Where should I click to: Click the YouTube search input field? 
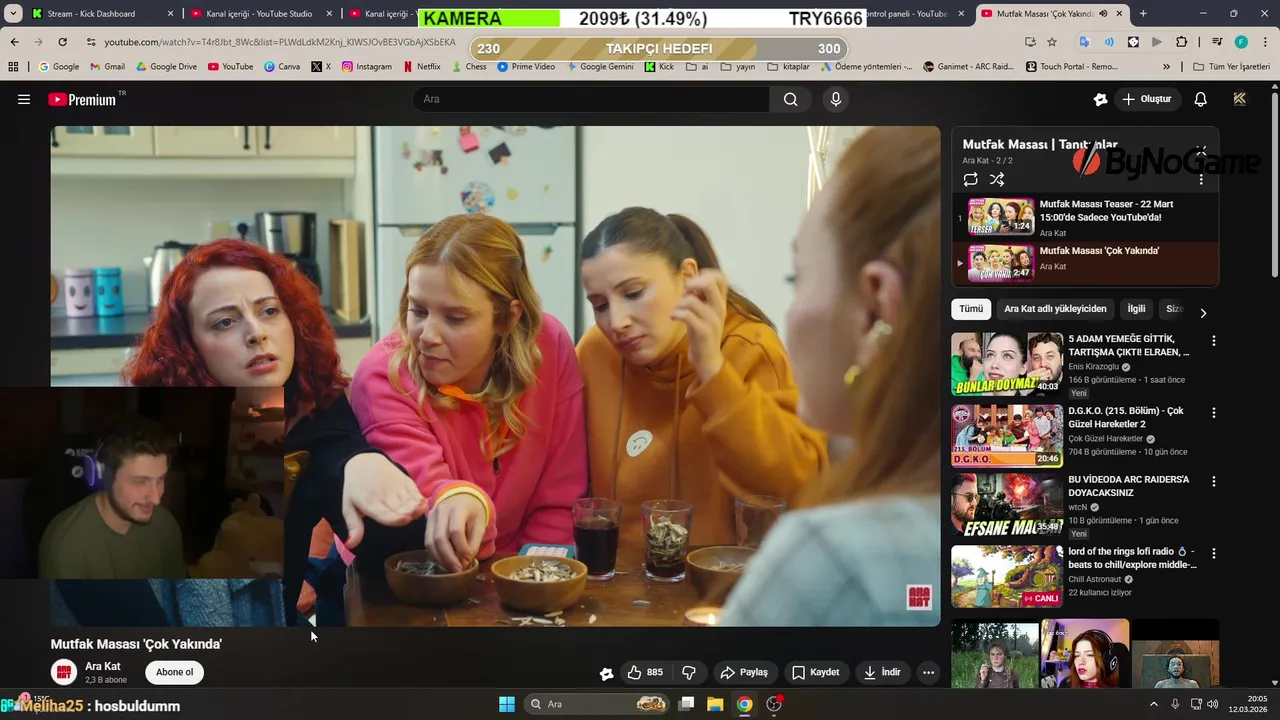coord(590,99)
